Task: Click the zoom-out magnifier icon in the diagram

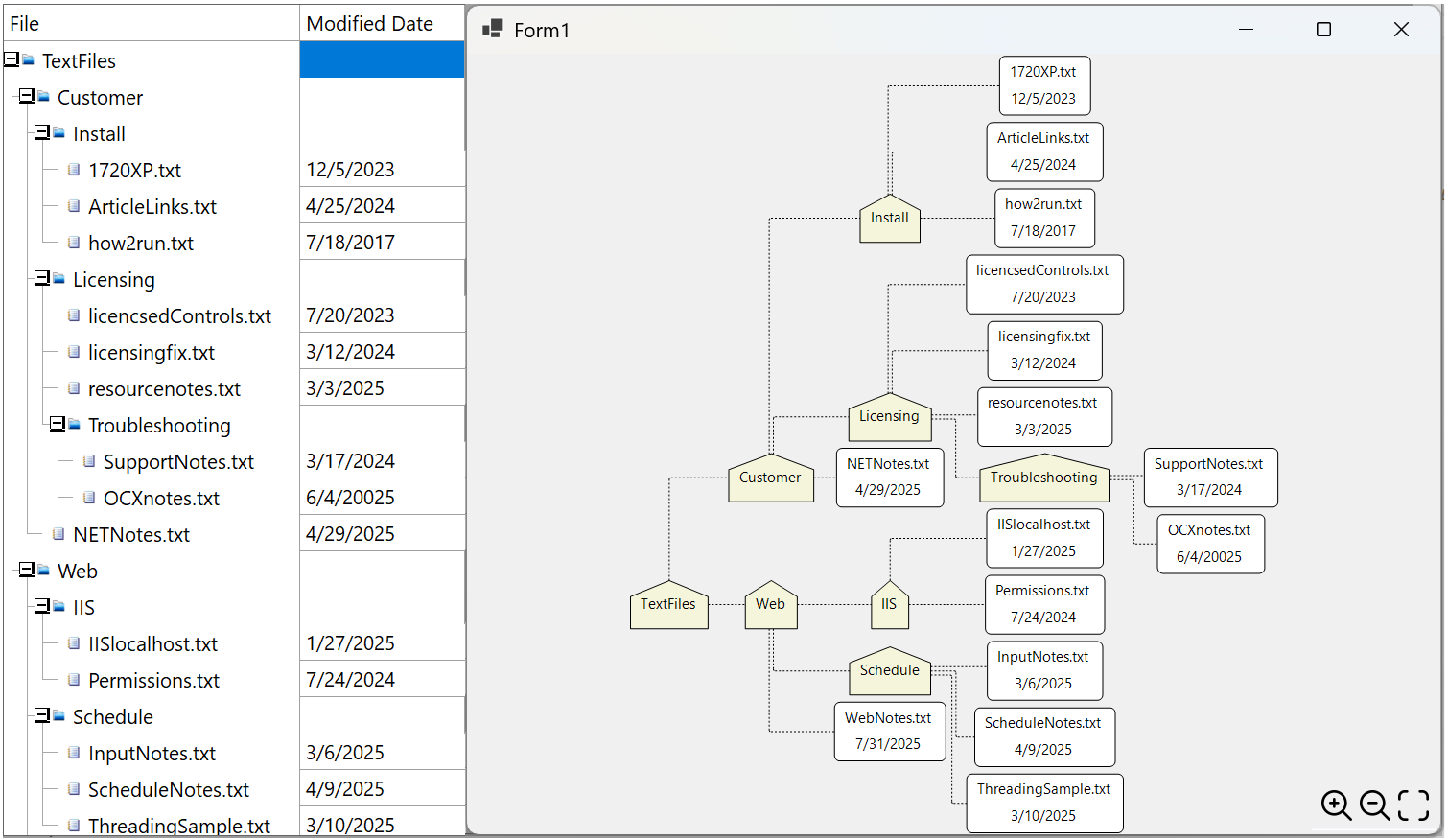Action: (1375, 805)
